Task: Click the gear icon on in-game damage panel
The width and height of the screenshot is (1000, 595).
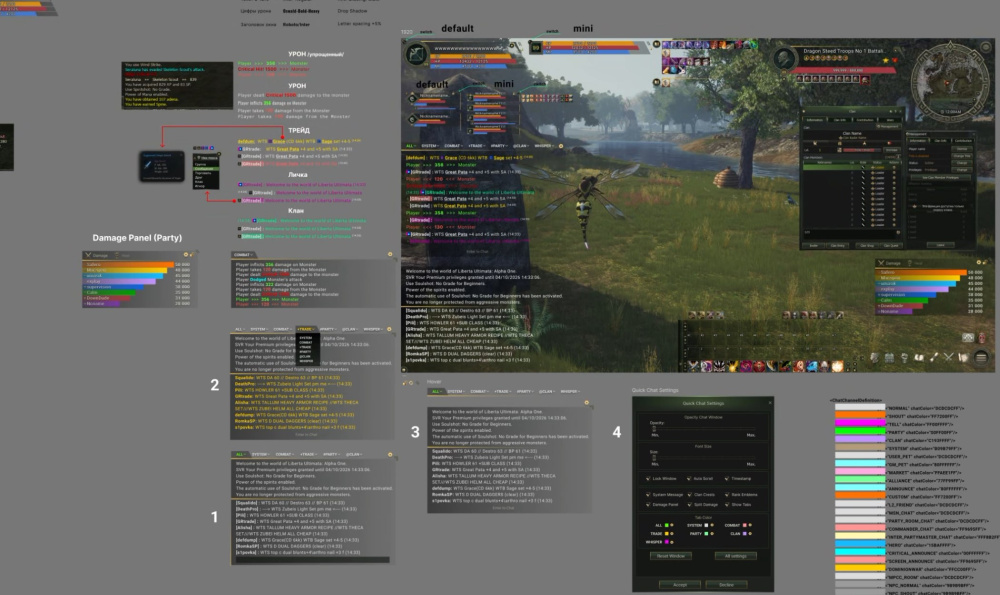Action: tap(978, 262)
